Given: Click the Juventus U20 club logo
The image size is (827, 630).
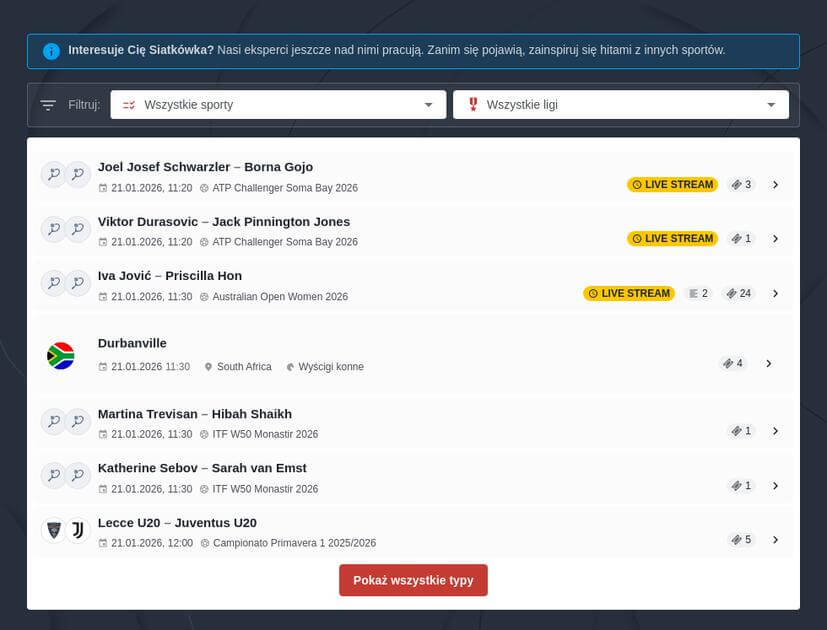Looking at the screenshot, I should point(78,531).
